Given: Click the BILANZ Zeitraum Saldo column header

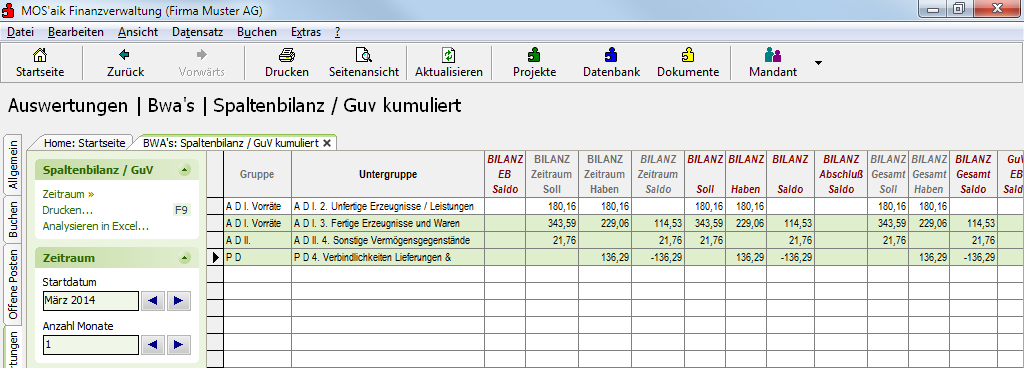Looking at the screenshot, I should tap(658, 174).
